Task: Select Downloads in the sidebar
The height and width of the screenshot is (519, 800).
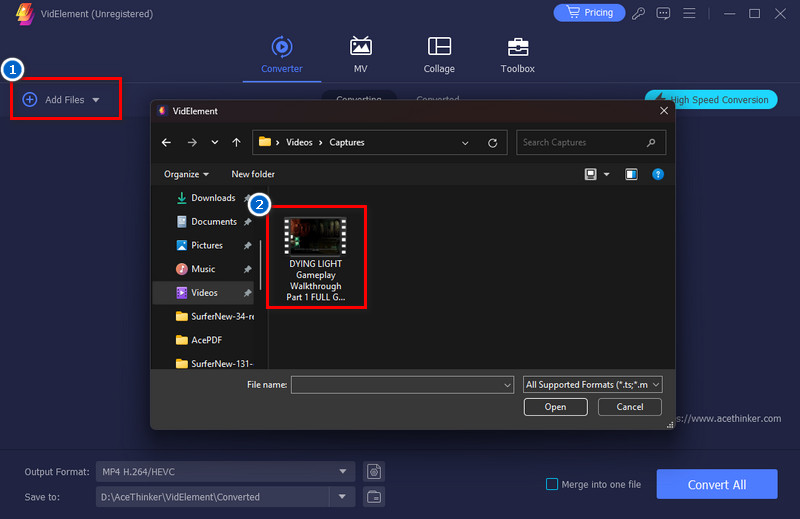Action: click(x=213, y=197)
